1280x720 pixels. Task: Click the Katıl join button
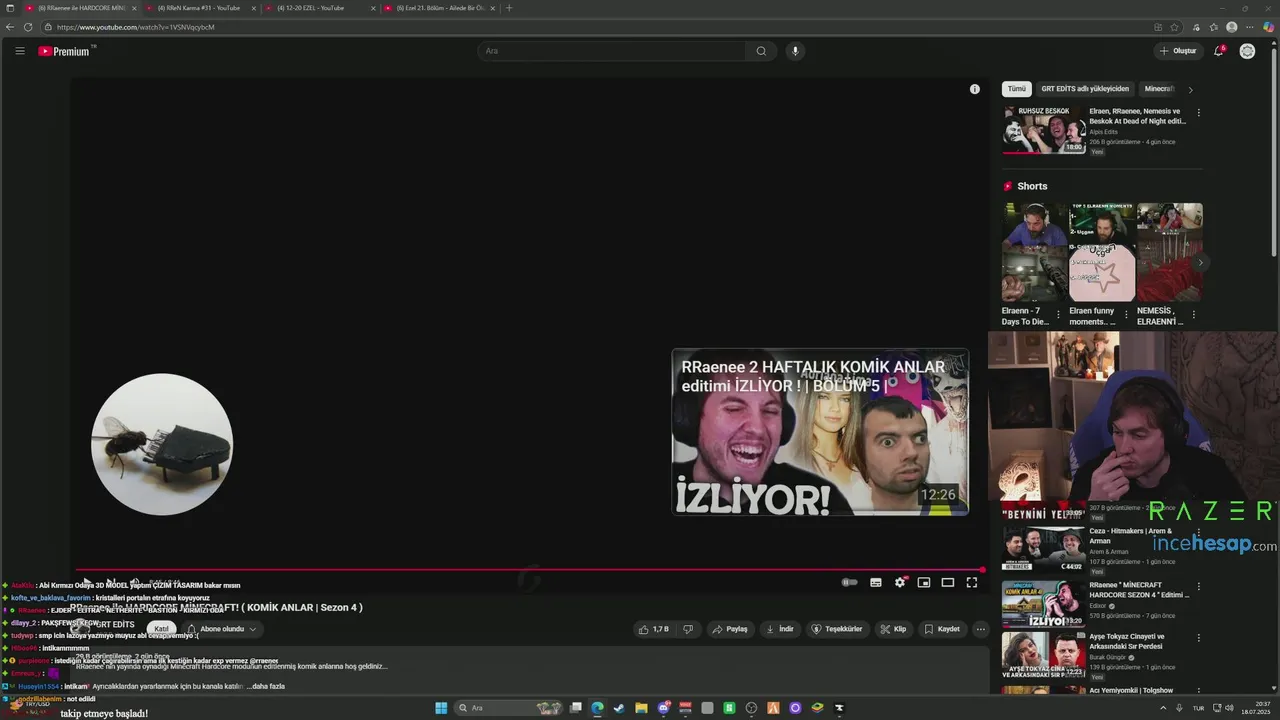pos(161,629)
